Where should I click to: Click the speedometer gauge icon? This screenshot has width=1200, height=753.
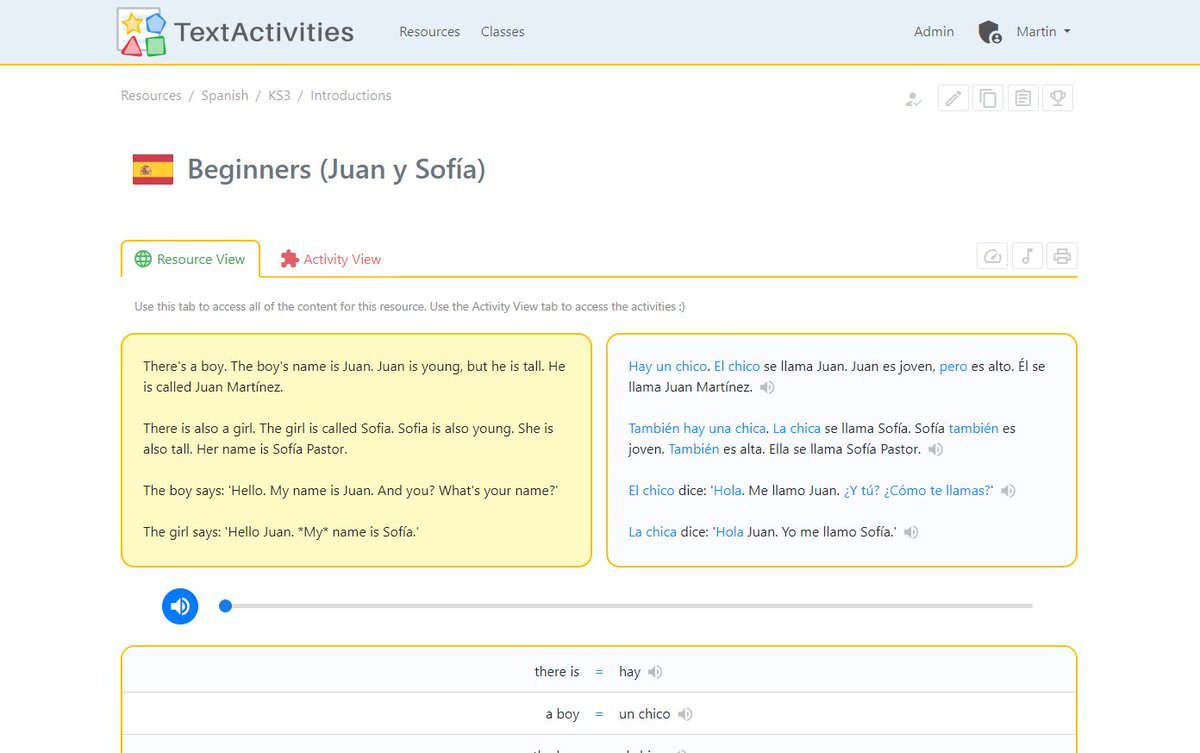(x=992, y=256)
